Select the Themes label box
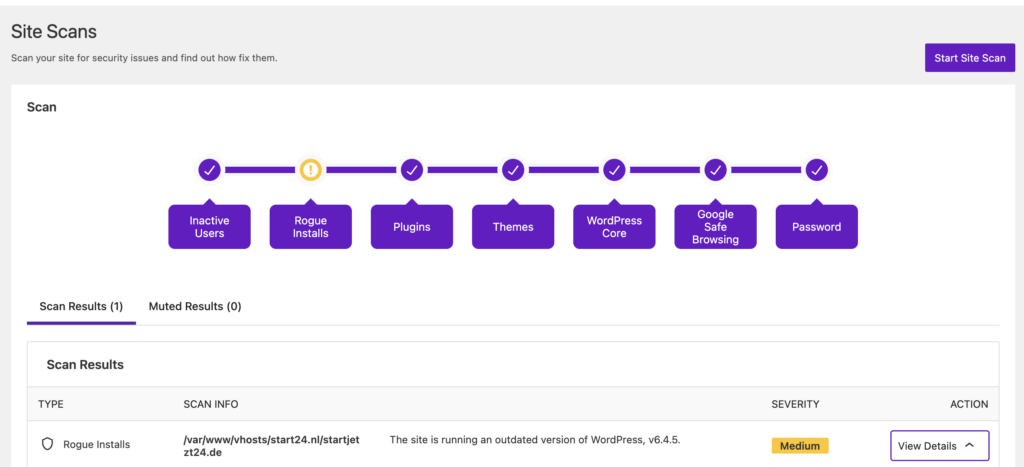Viewport: 1024px width, 467px height. (513, 227)
